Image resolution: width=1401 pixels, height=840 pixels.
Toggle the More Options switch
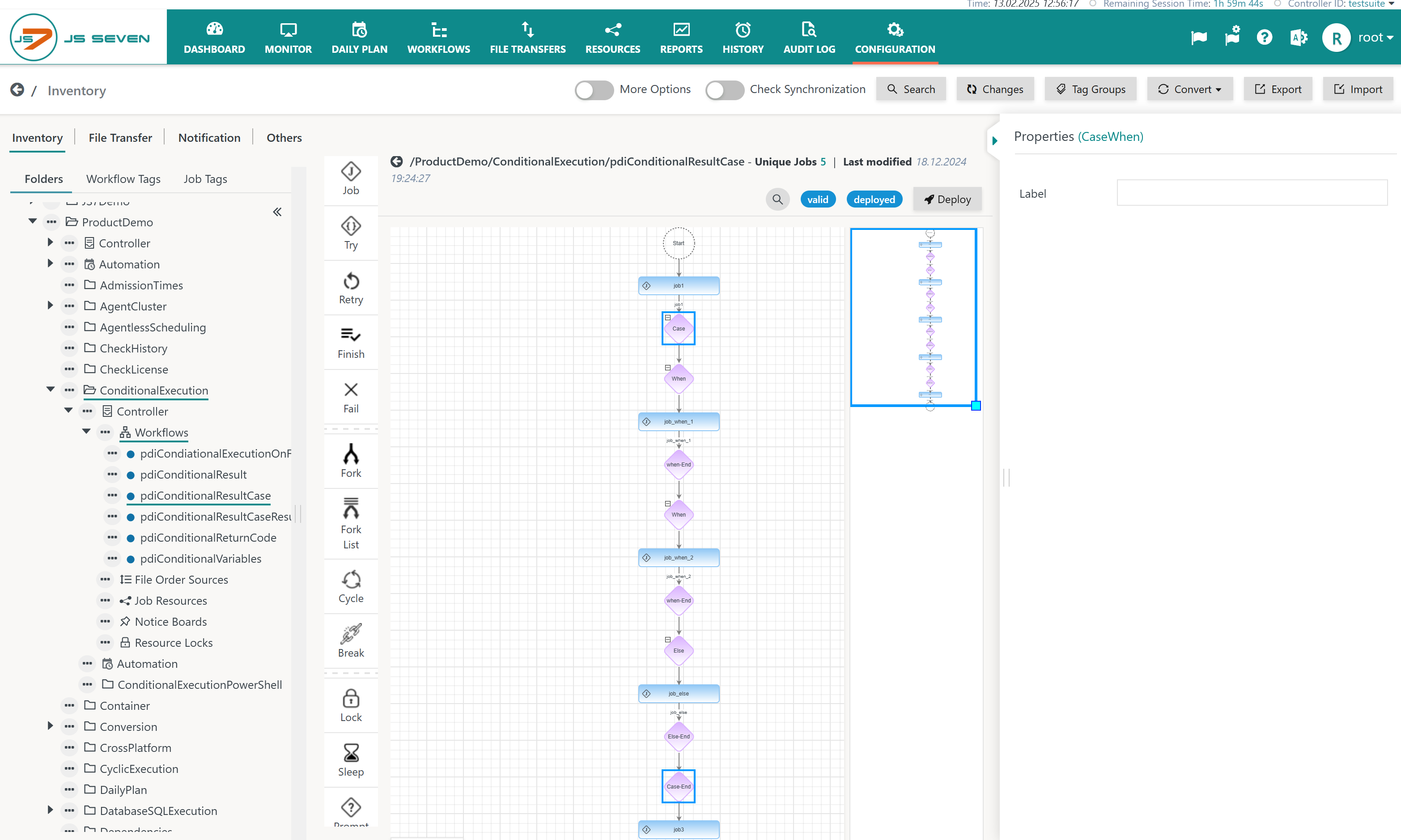tap(594, 89)
